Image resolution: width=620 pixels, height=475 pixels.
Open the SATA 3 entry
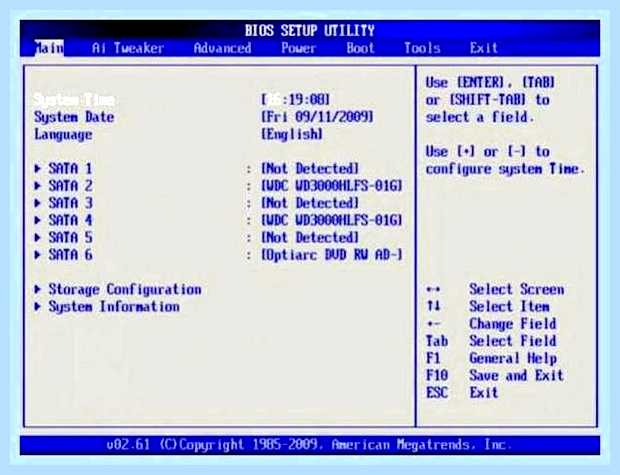point(70,203)
